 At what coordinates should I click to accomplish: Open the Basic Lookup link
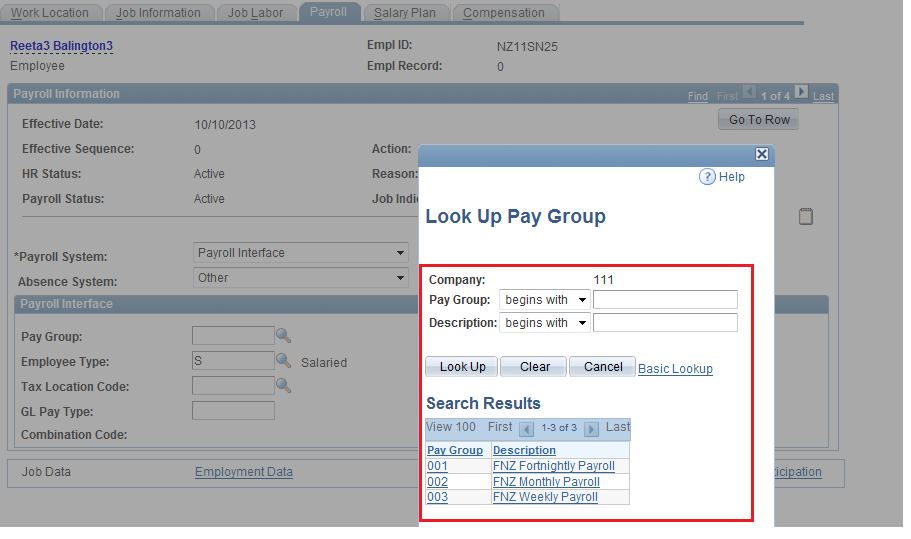(675, 369)
